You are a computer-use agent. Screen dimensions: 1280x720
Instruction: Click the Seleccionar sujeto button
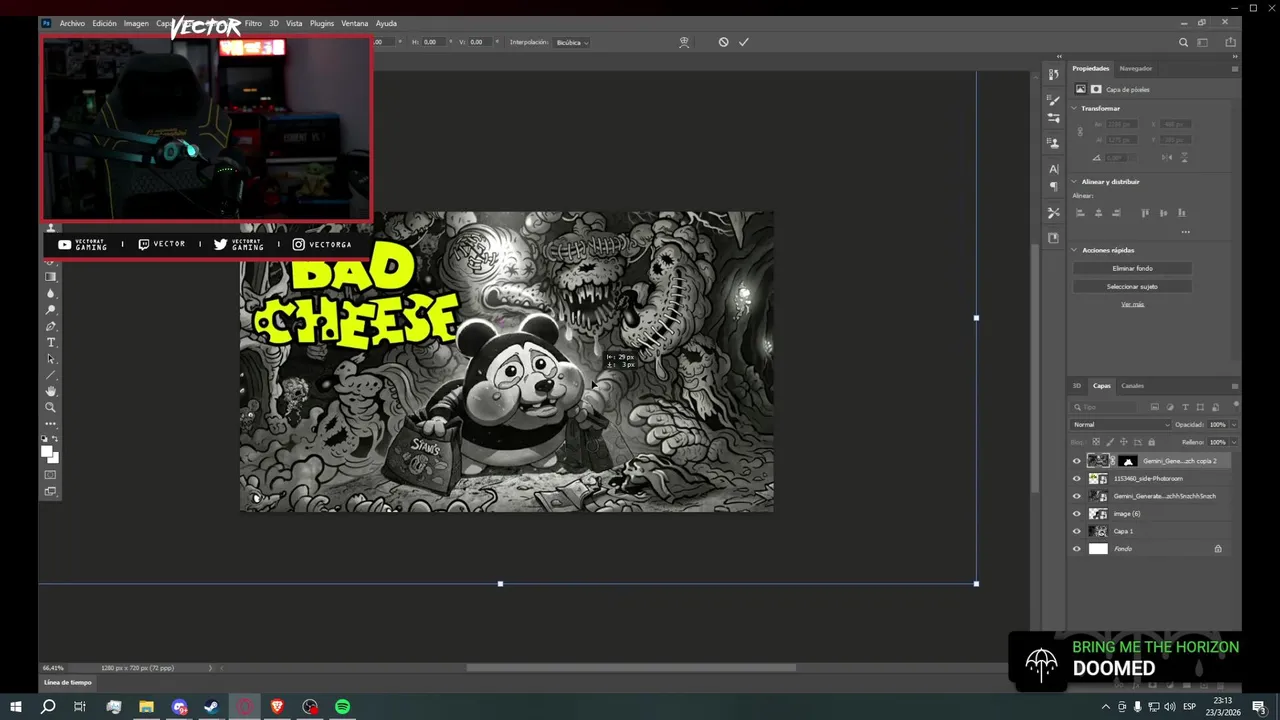1132,286
